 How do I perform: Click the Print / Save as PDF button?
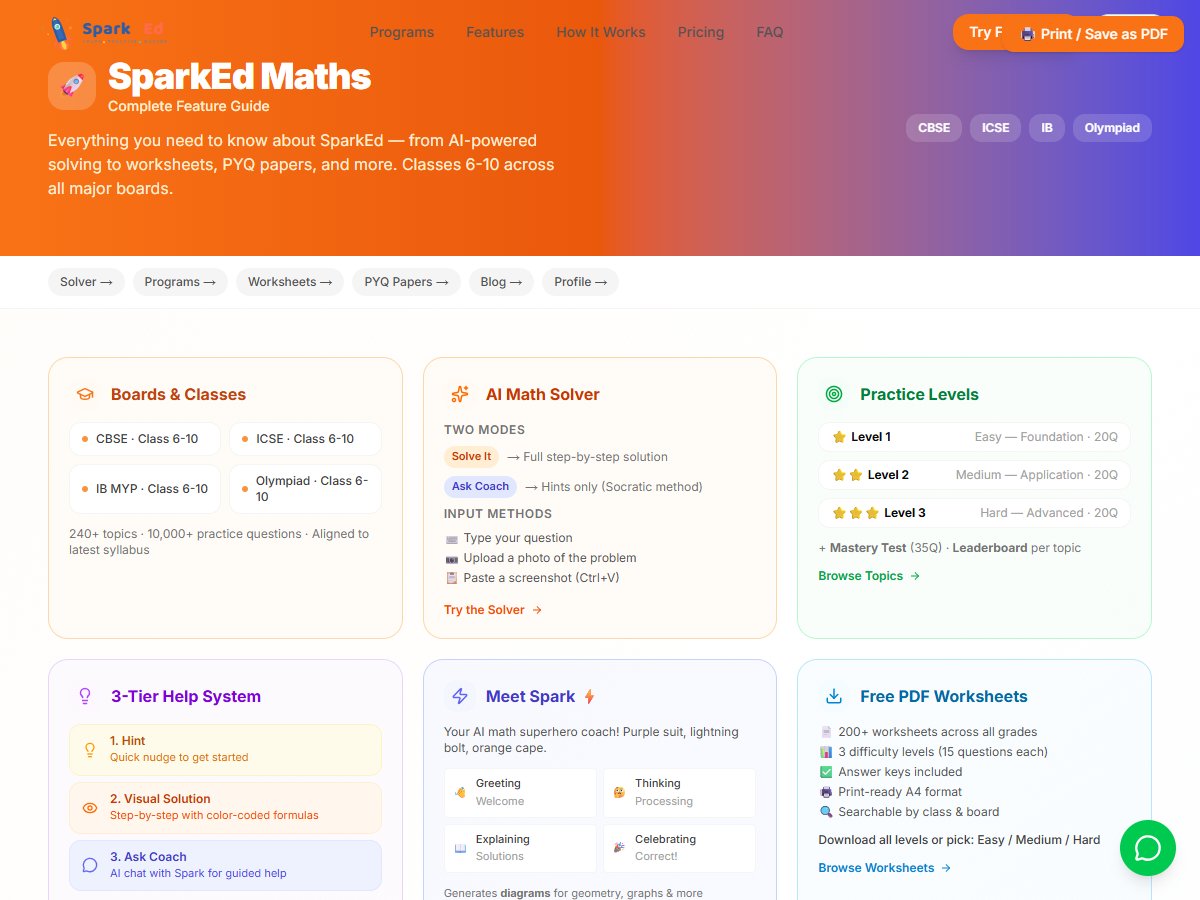(x=1093, y=34)
